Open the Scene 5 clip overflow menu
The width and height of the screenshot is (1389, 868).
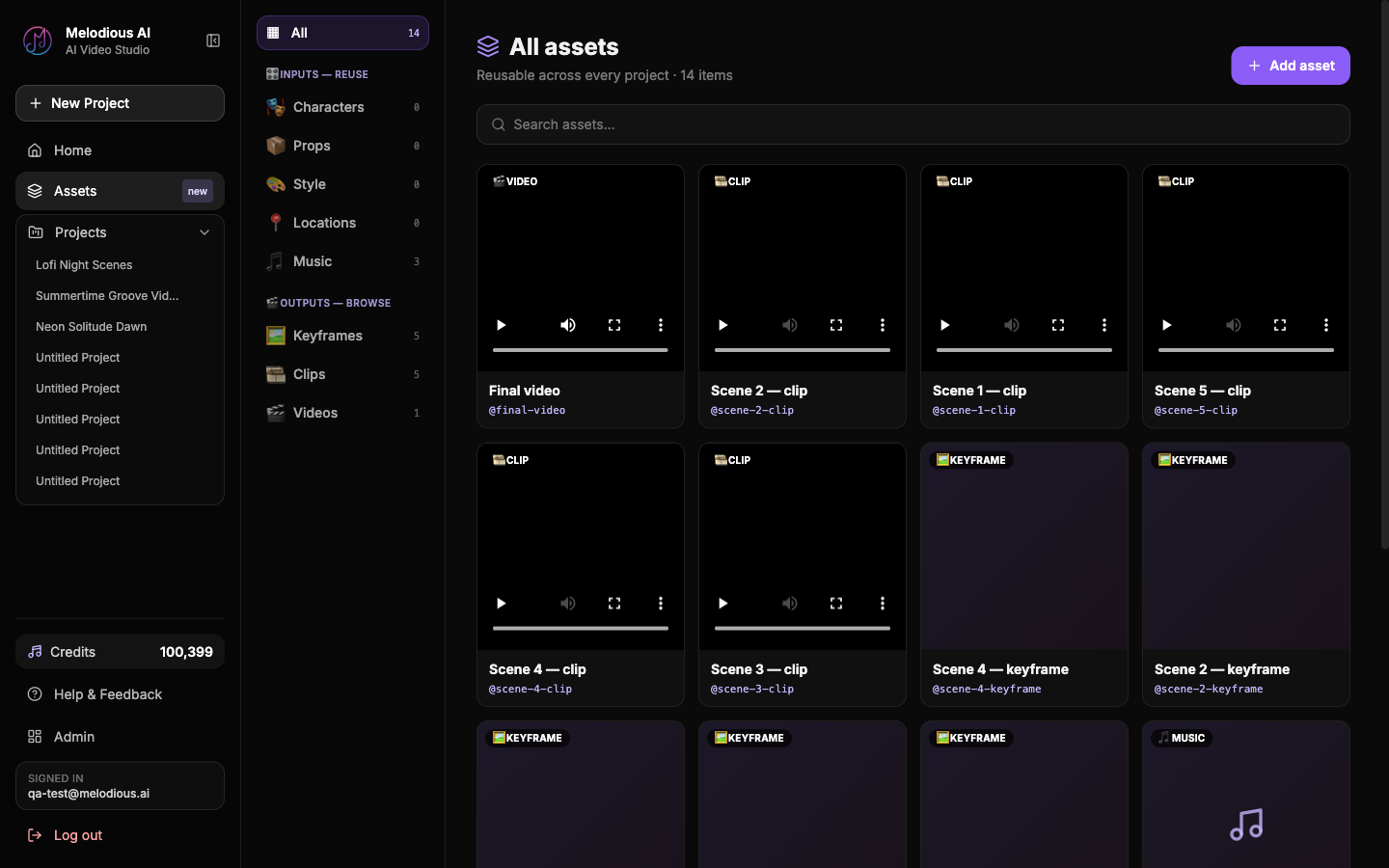(1326, 325)
